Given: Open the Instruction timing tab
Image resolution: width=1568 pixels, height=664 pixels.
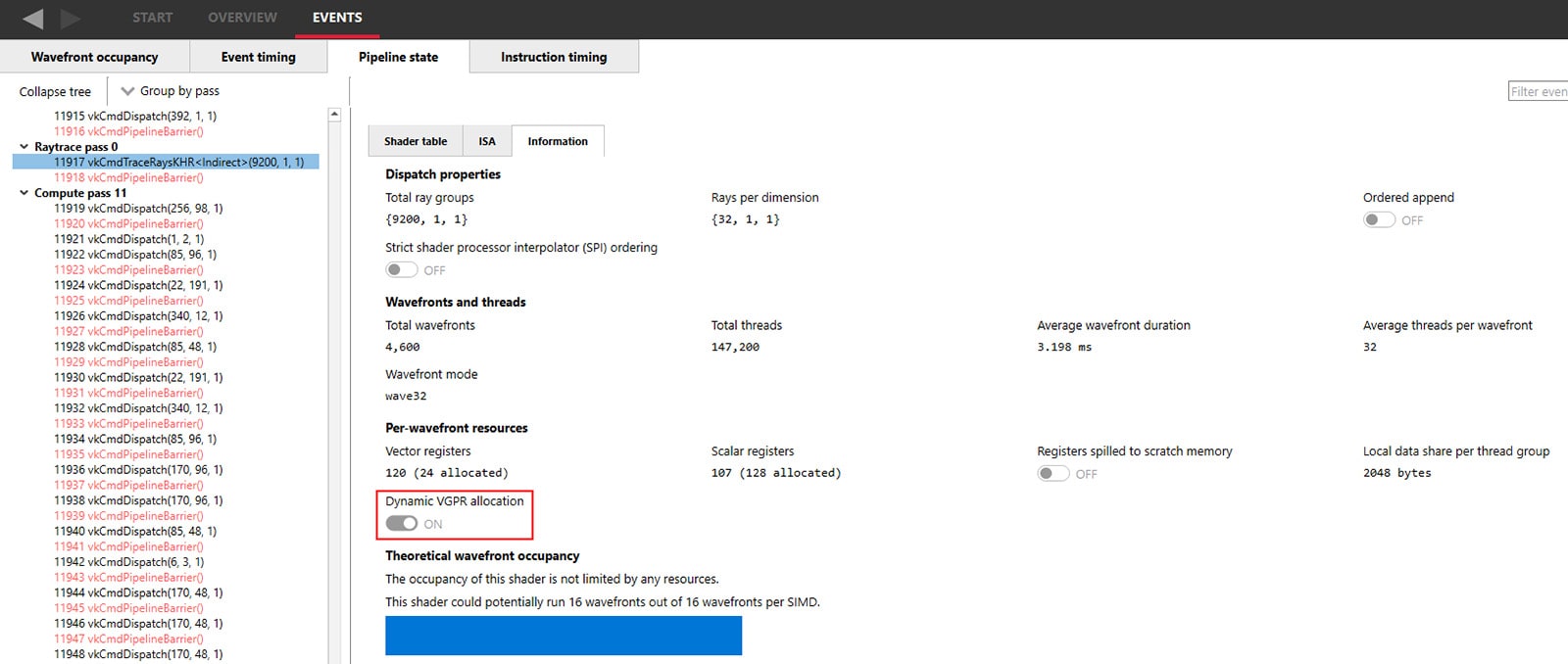Looking at the screenshot, I should point(554,57).
